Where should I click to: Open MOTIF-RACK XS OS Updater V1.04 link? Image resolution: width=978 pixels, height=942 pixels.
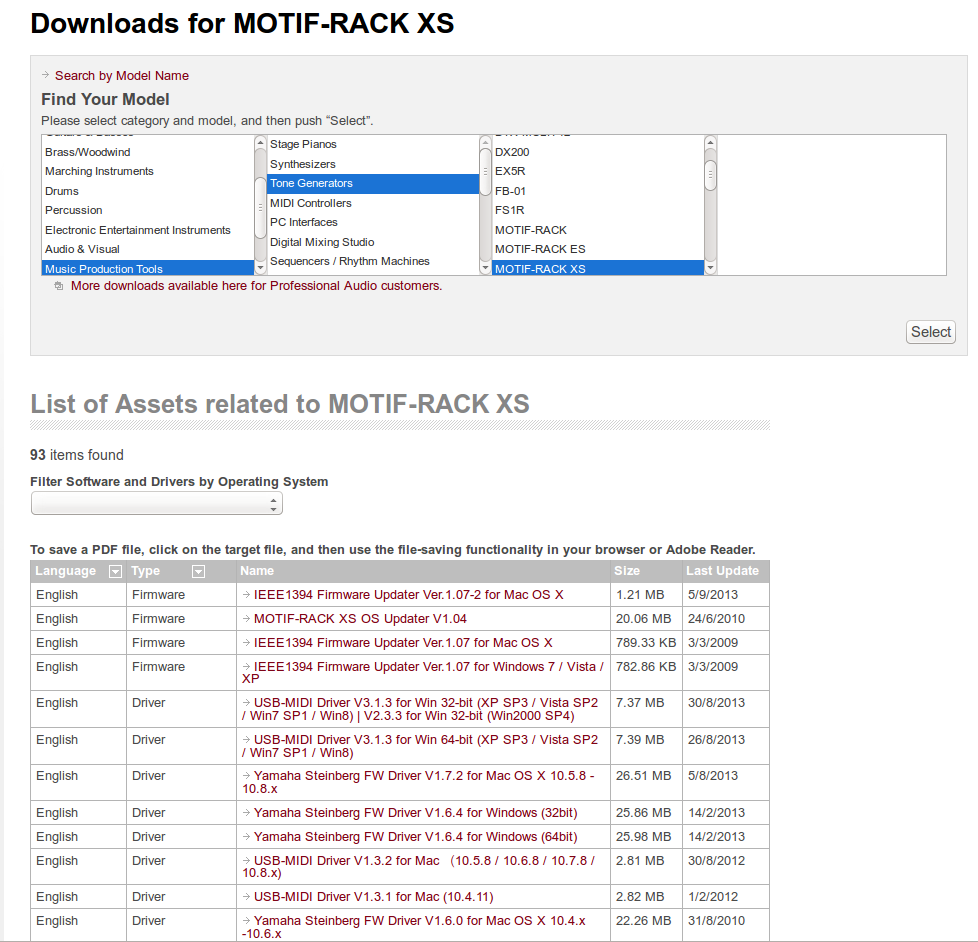[360, 619]
